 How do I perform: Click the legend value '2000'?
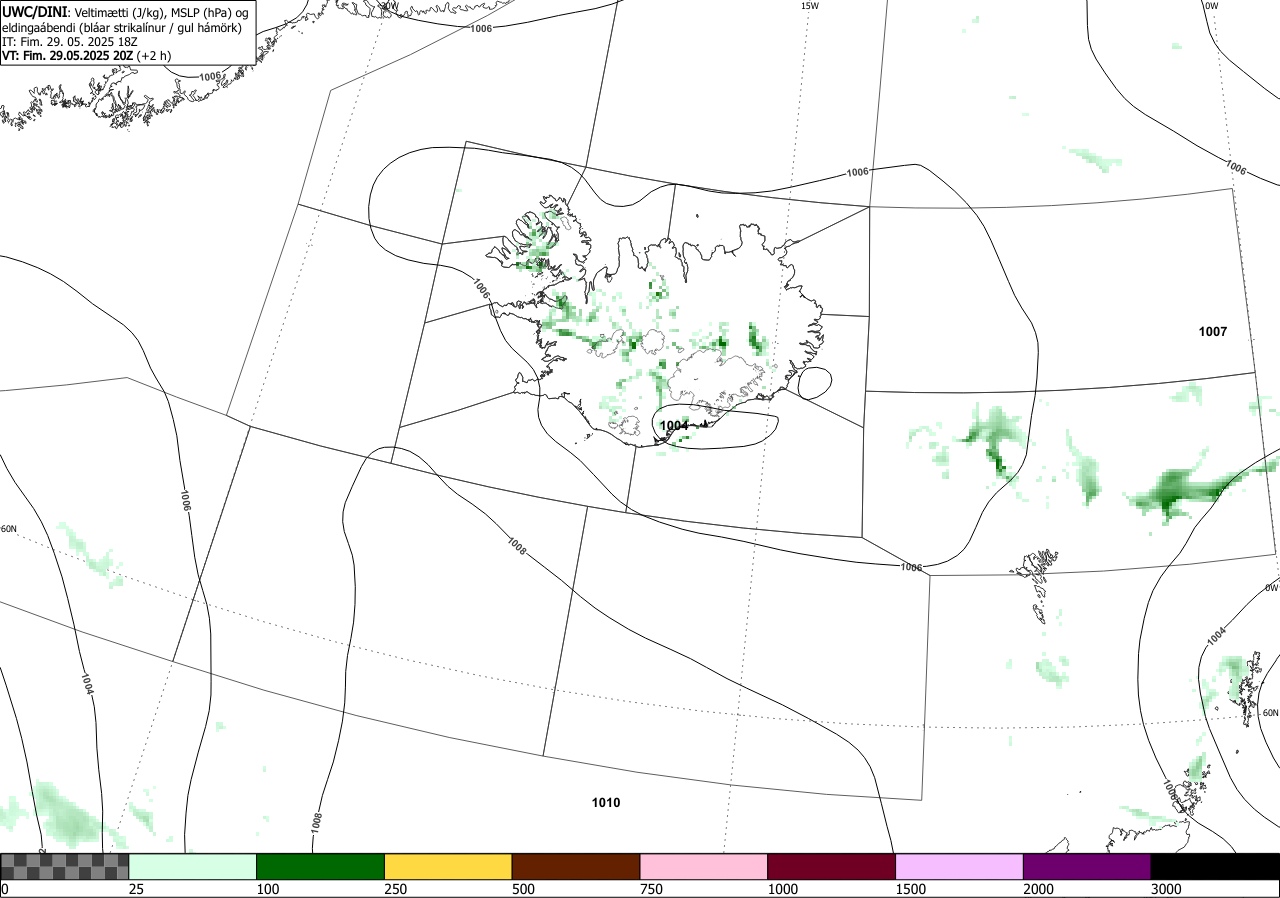(x=1038, y=889)
